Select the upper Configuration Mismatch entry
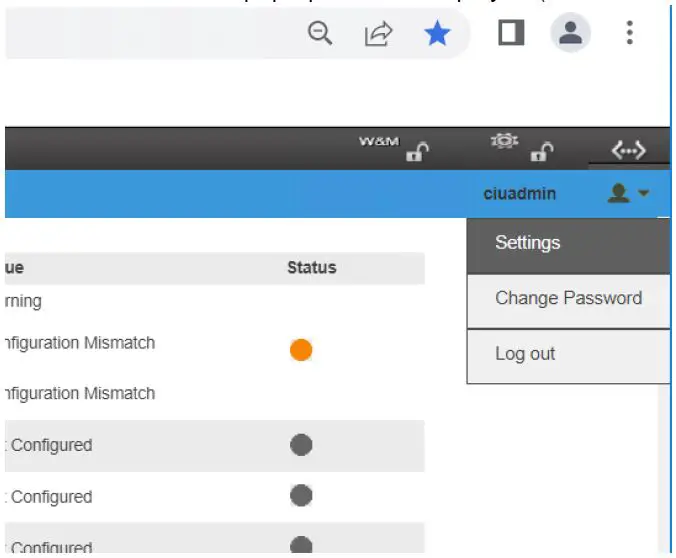 [80, 343]
